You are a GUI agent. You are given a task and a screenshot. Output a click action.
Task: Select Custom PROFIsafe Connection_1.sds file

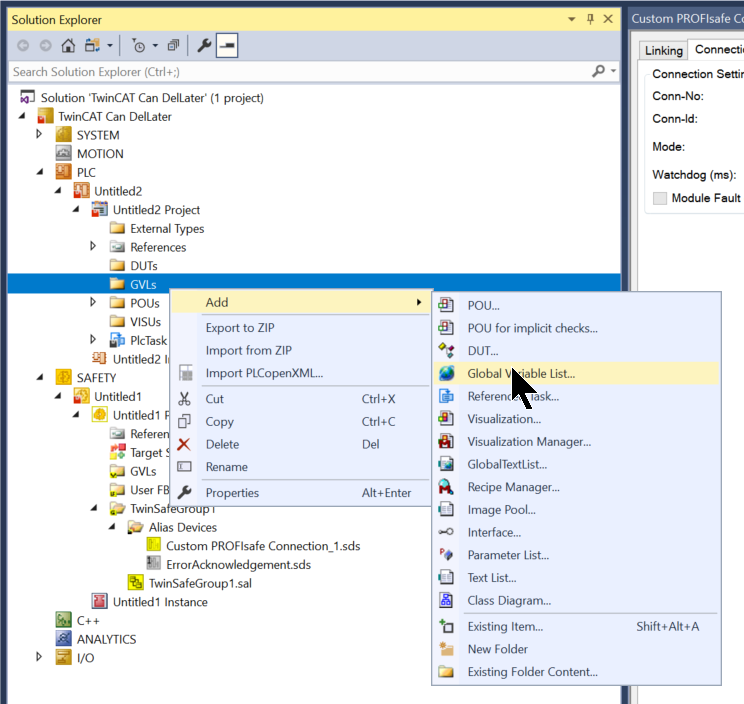pyautogui.click(x=263, y=546)
